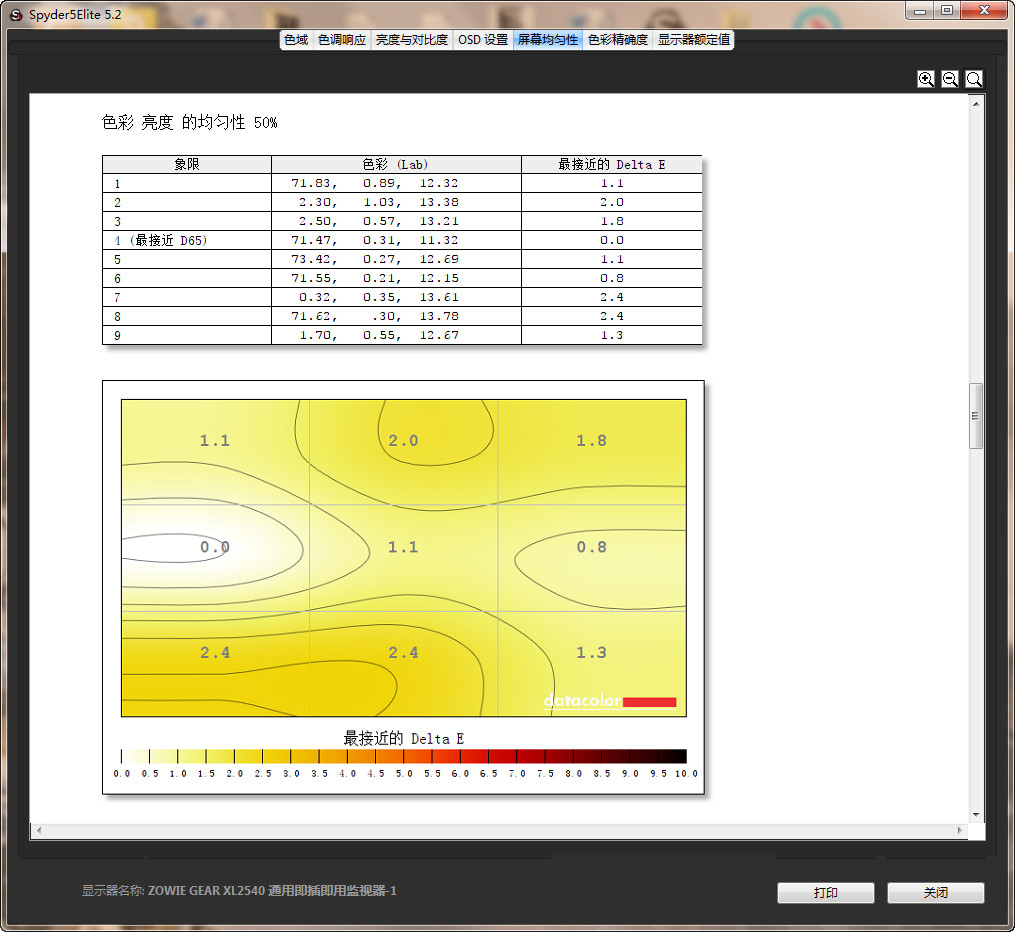This screenshot has width=1015, height=932.
Task: Switch to the 色彩精确度 tab
Action: tap(618, 40)
